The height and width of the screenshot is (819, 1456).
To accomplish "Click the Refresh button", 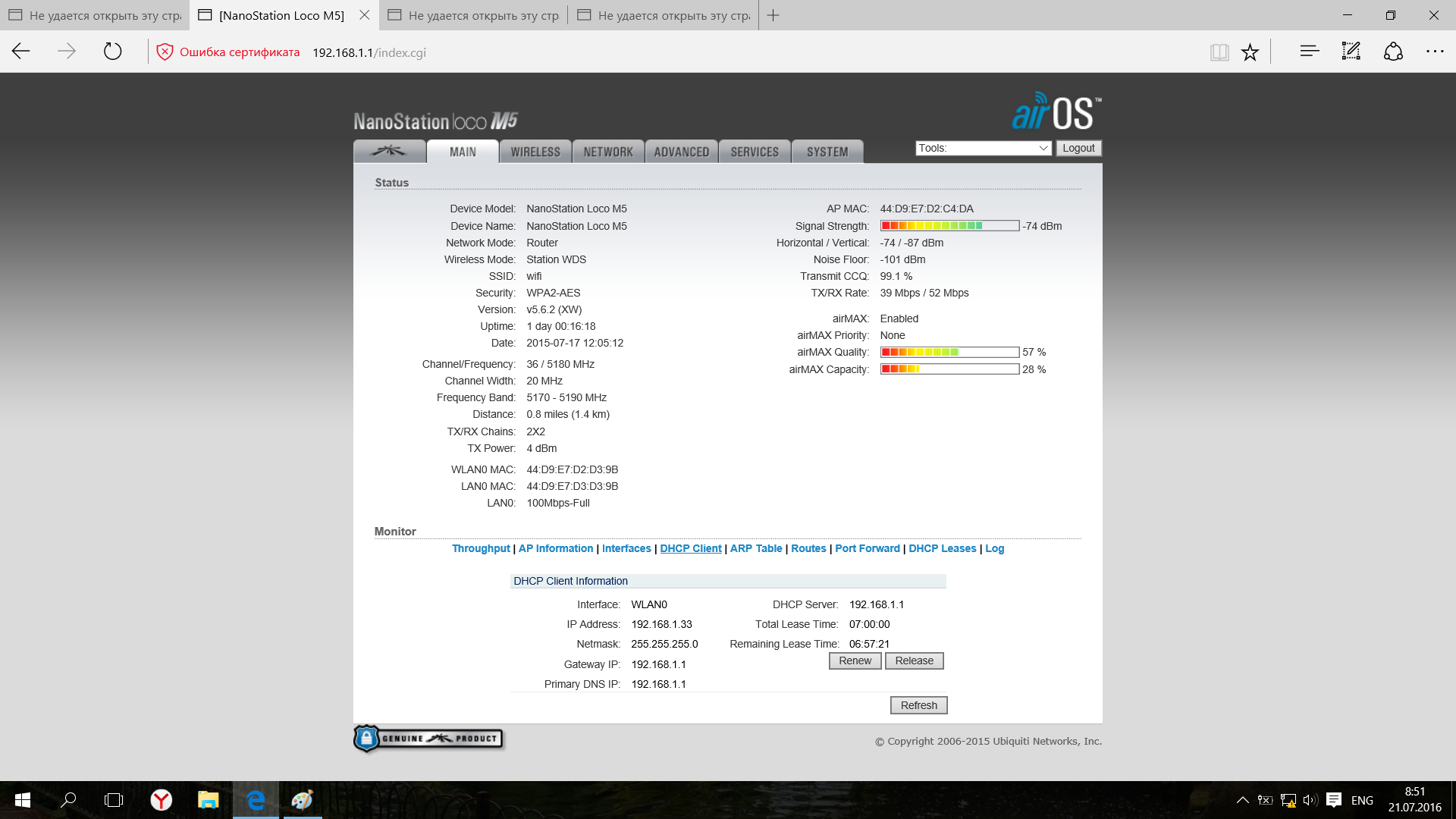I will 919,705.
